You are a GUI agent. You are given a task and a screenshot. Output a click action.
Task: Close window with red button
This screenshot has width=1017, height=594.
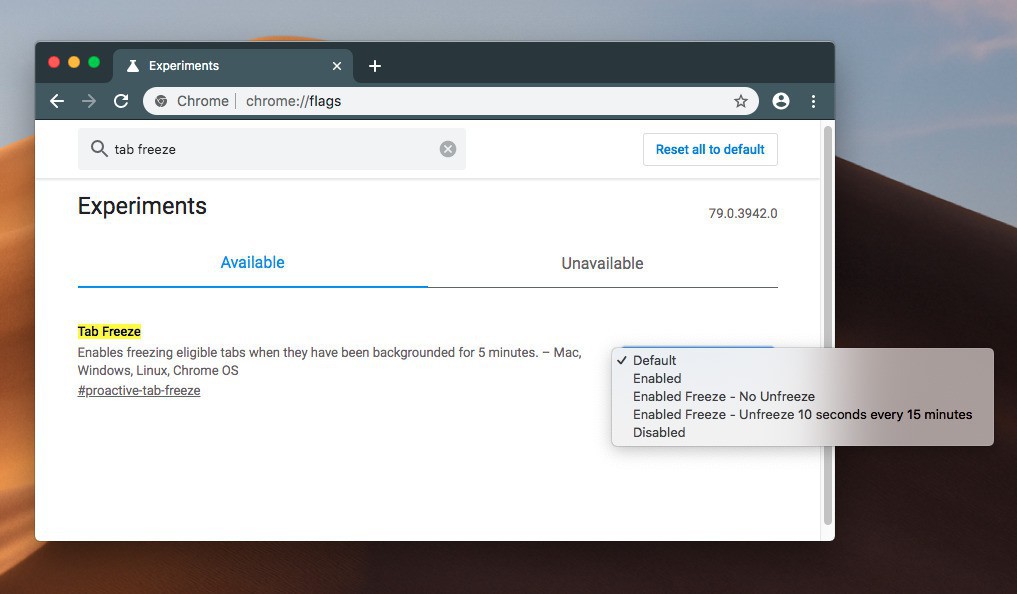(x=54, y=62)
